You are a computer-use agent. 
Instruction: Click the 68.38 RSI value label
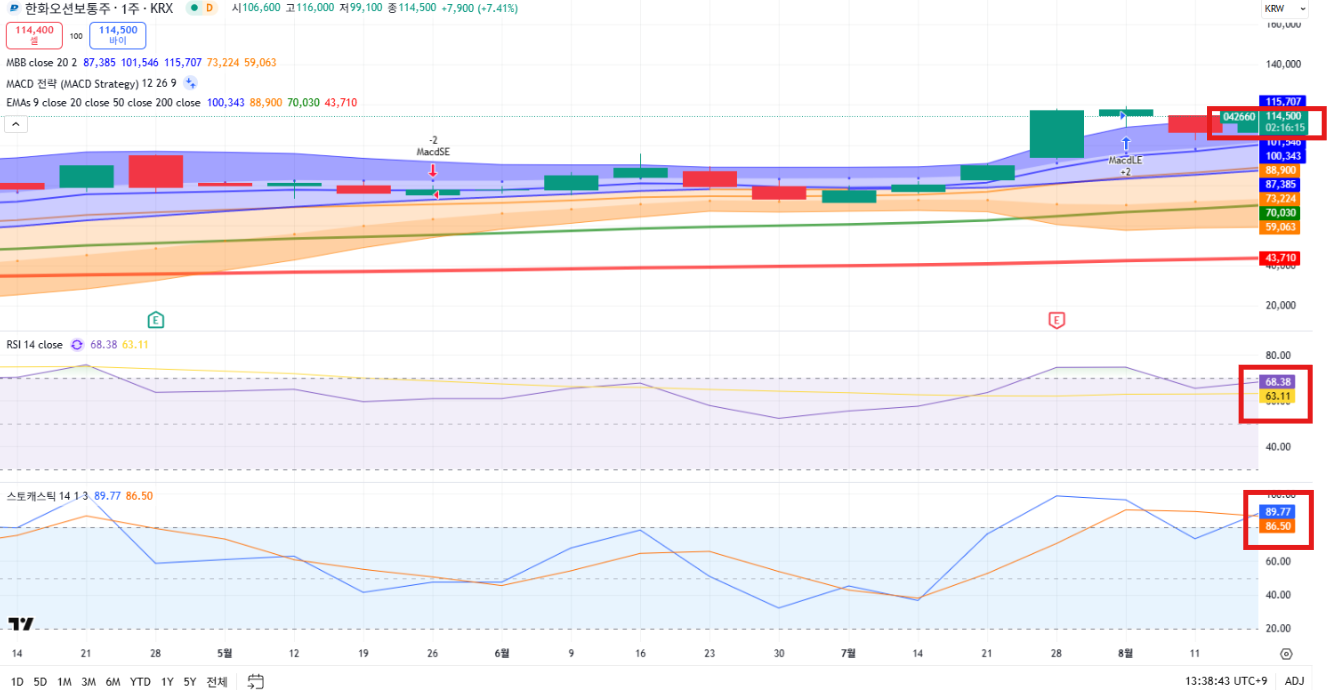[x=1278, y=382]
